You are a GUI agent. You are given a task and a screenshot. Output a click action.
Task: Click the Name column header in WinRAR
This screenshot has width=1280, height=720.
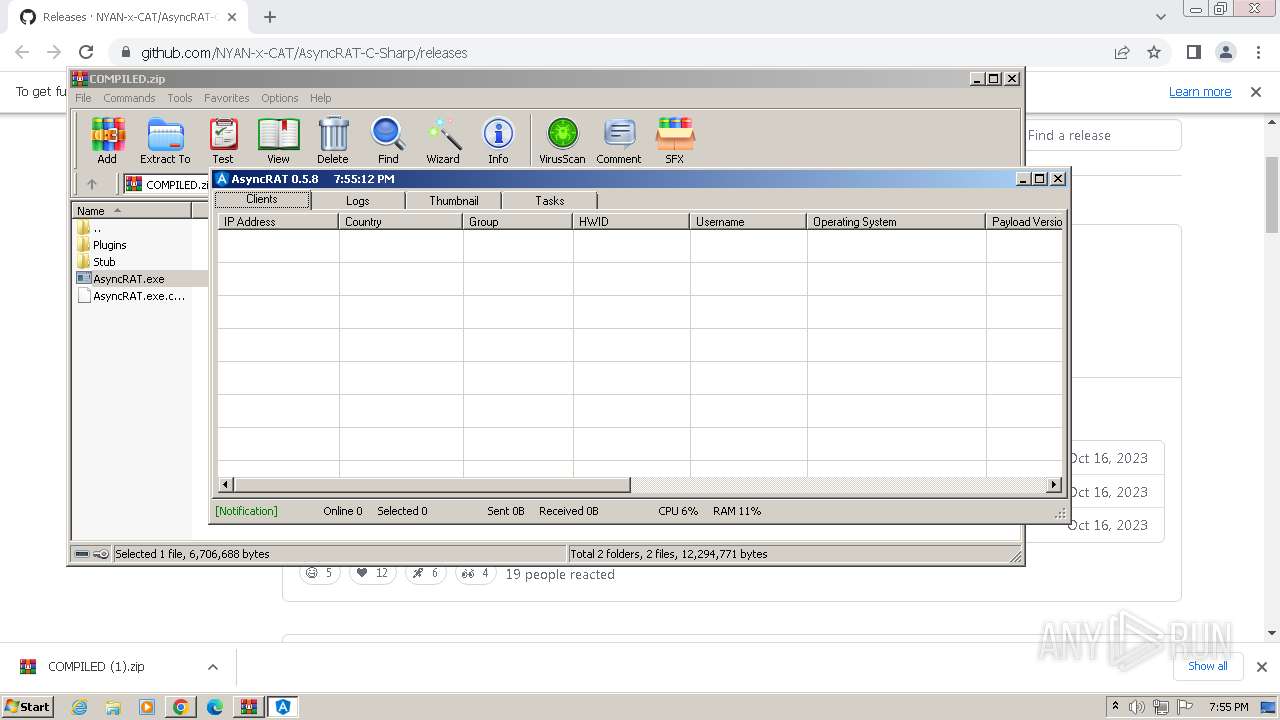(132, 210)
